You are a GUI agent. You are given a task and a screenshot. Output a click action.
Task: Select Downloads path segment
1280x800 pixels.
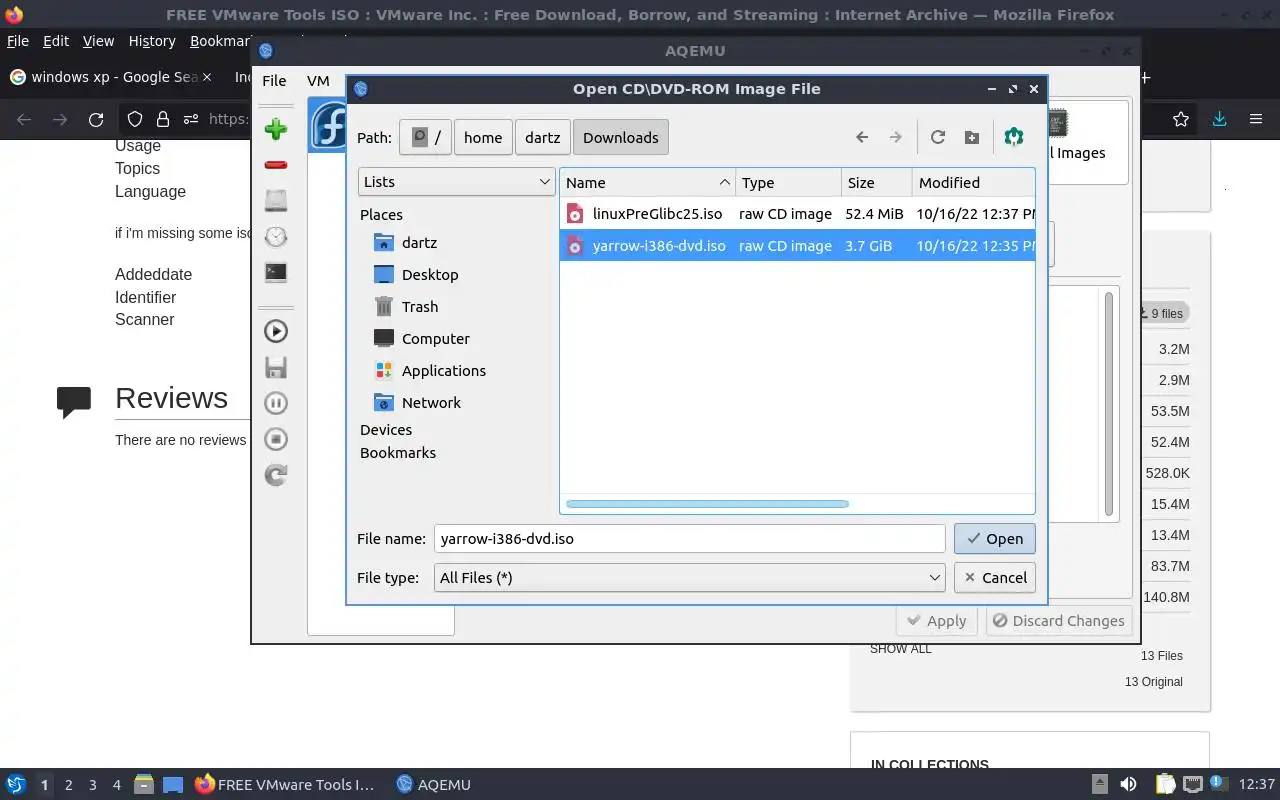click(x=621, y=137)
